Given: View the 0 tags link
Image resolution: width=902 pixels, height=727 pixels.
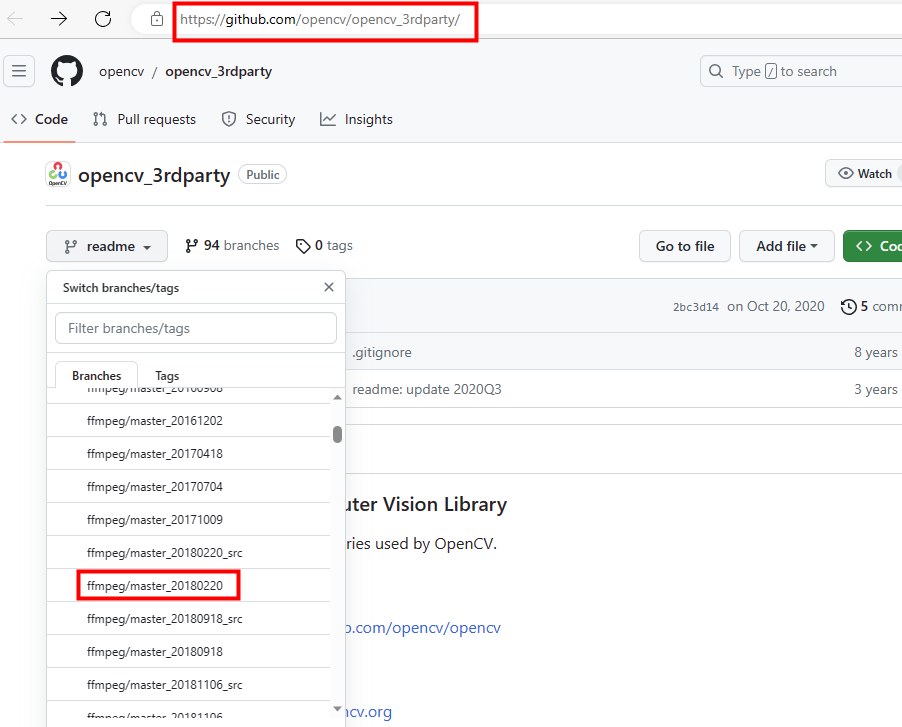Looking at the screenshot, I should (324, 246).
